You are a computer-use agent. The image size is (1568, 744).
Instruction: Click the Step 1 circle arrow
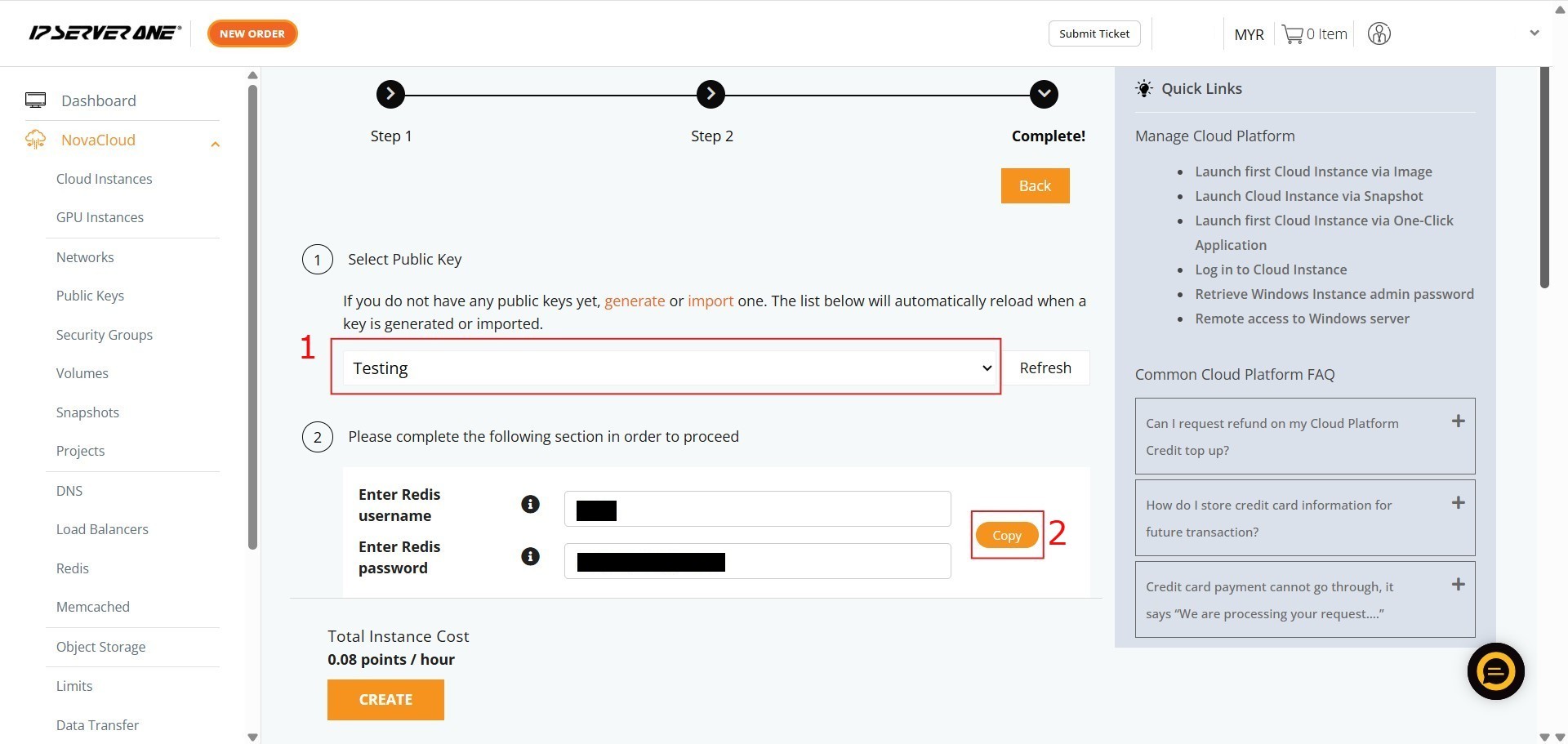tap(390, 94)
